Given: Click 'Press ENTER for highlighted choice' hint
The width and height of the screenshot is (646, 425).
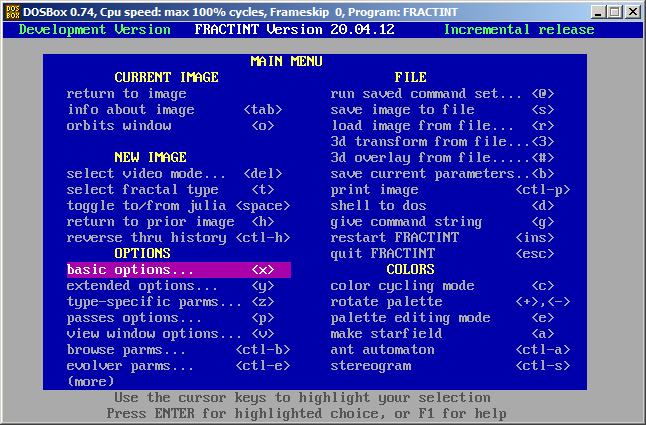Looking at the screenshot, I should coord(307,413).
